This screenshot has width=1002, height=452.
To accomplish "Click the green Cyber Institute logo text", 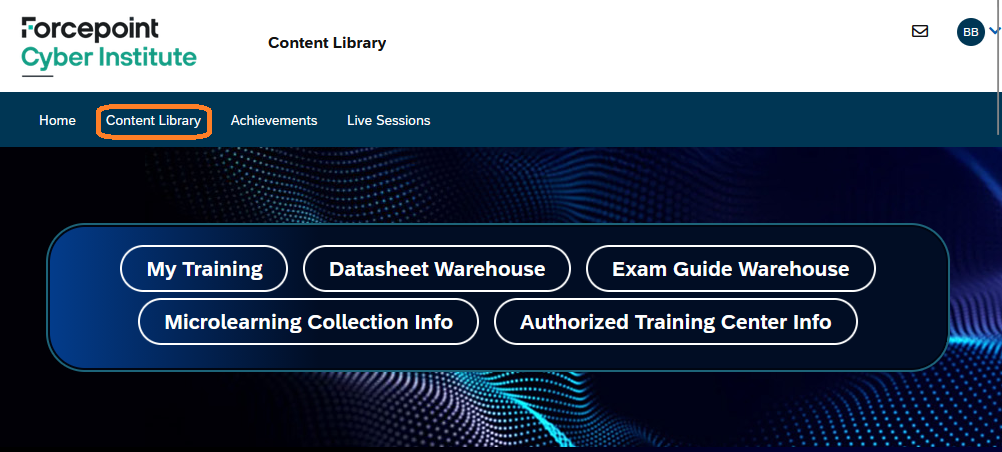I will 109,57.
